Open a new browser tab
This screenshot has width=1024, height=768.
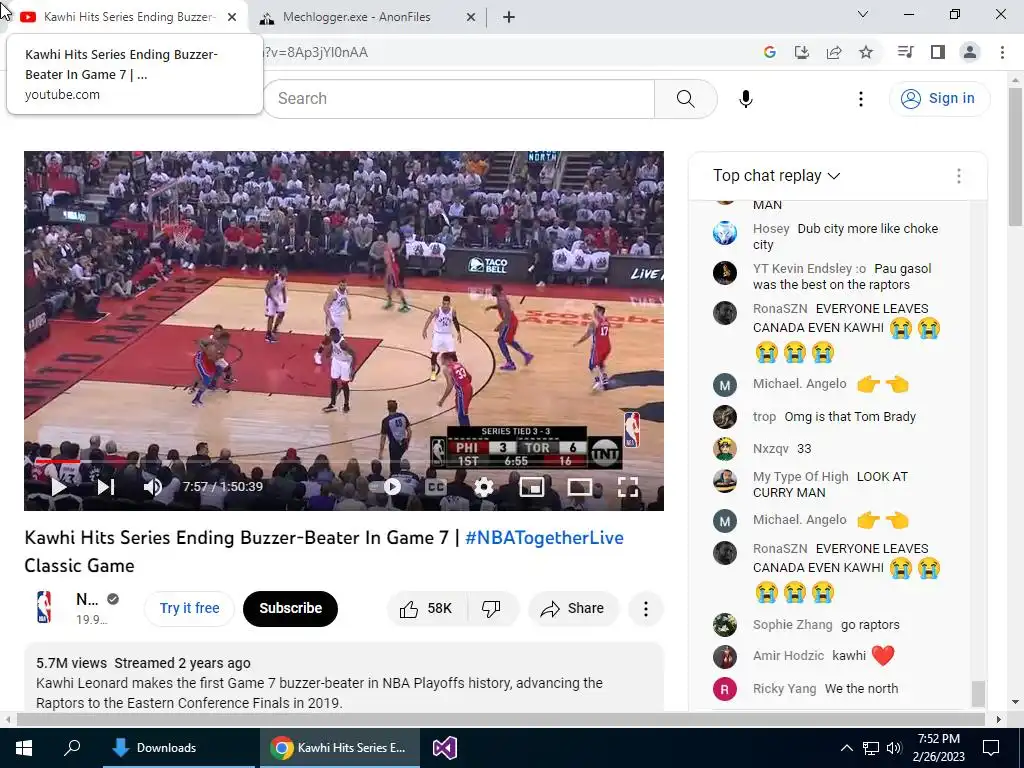pyautogui.click(x=509, y=18)
